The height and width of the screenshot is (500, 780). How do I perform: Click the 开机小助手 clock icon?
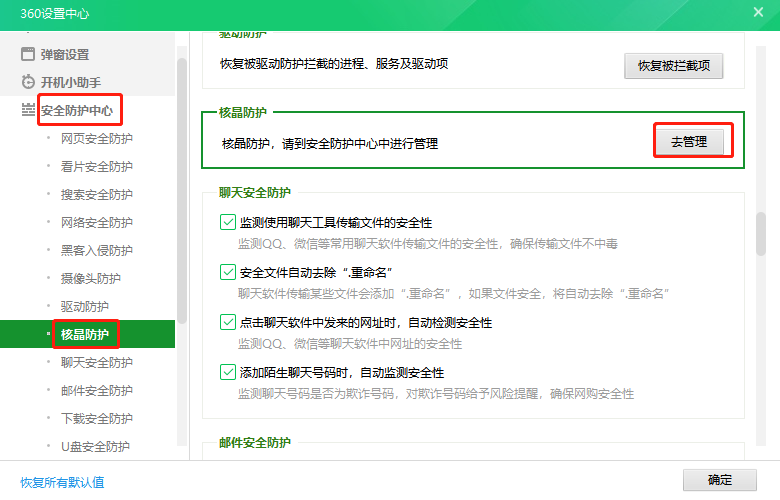tap(28, 82)
